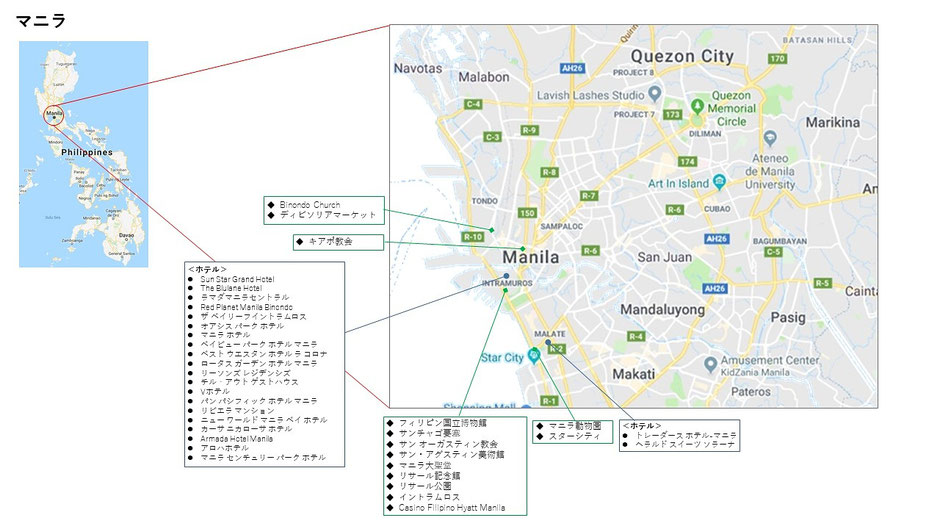Select the KidZania Amusement Center pin
This screenshot has height=529, width=940.
[x=710, y=363]
